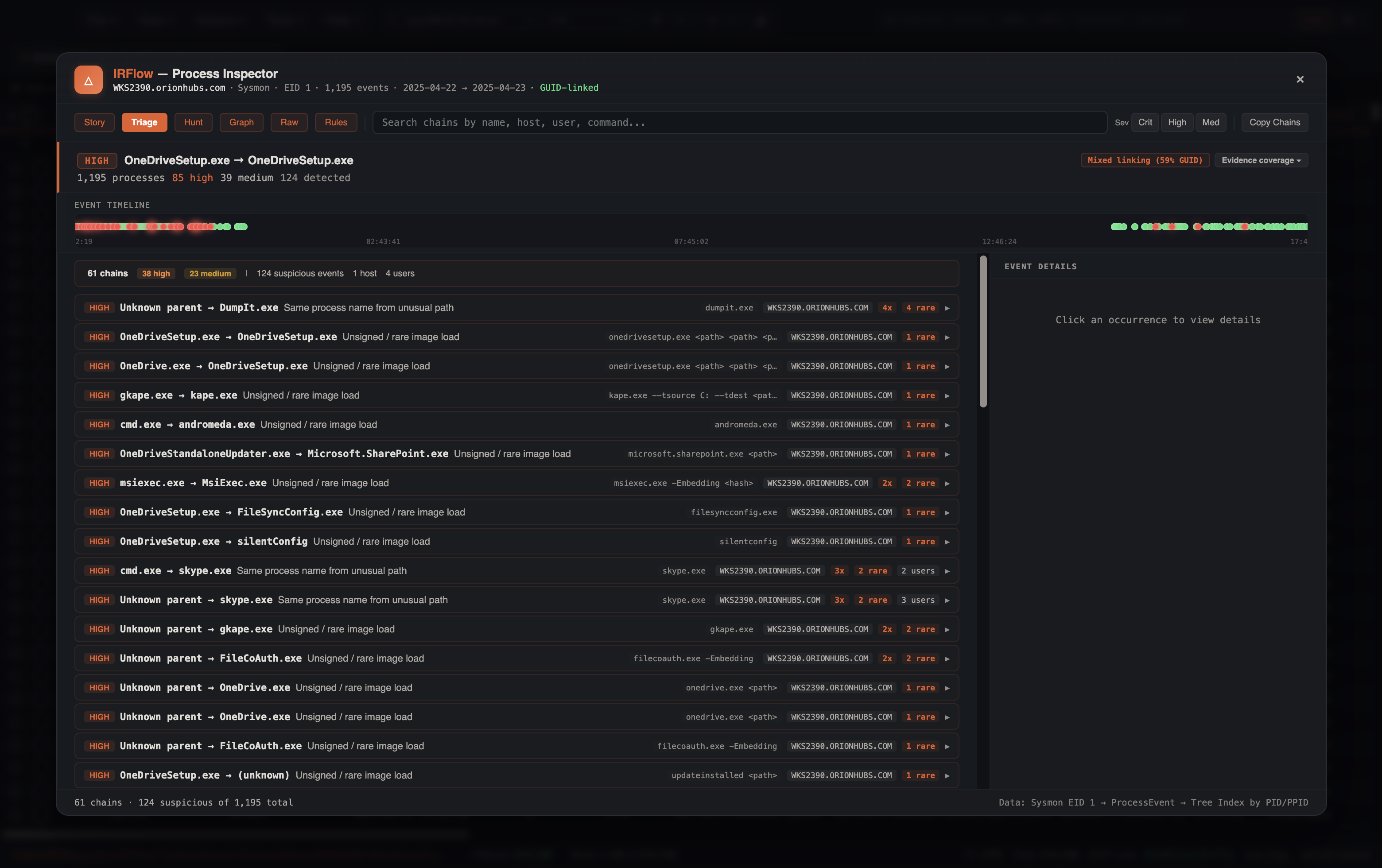Click the GUID-linked status text
The height and width of the screenshot is (868, 1382).
coord(569,88)
